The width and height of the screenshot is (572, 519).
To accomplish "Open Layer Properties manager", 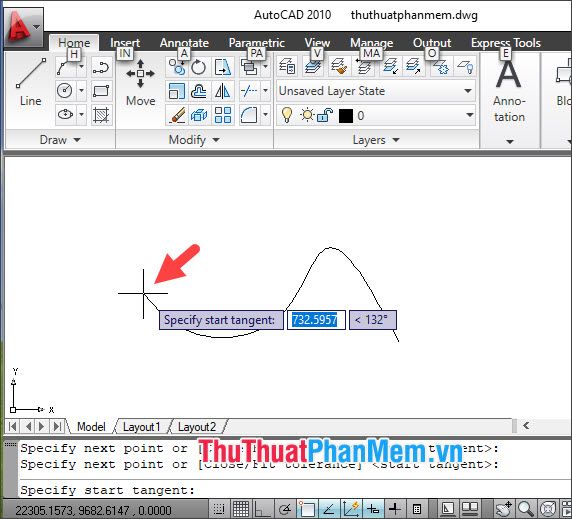I will [x=287, y=67].
